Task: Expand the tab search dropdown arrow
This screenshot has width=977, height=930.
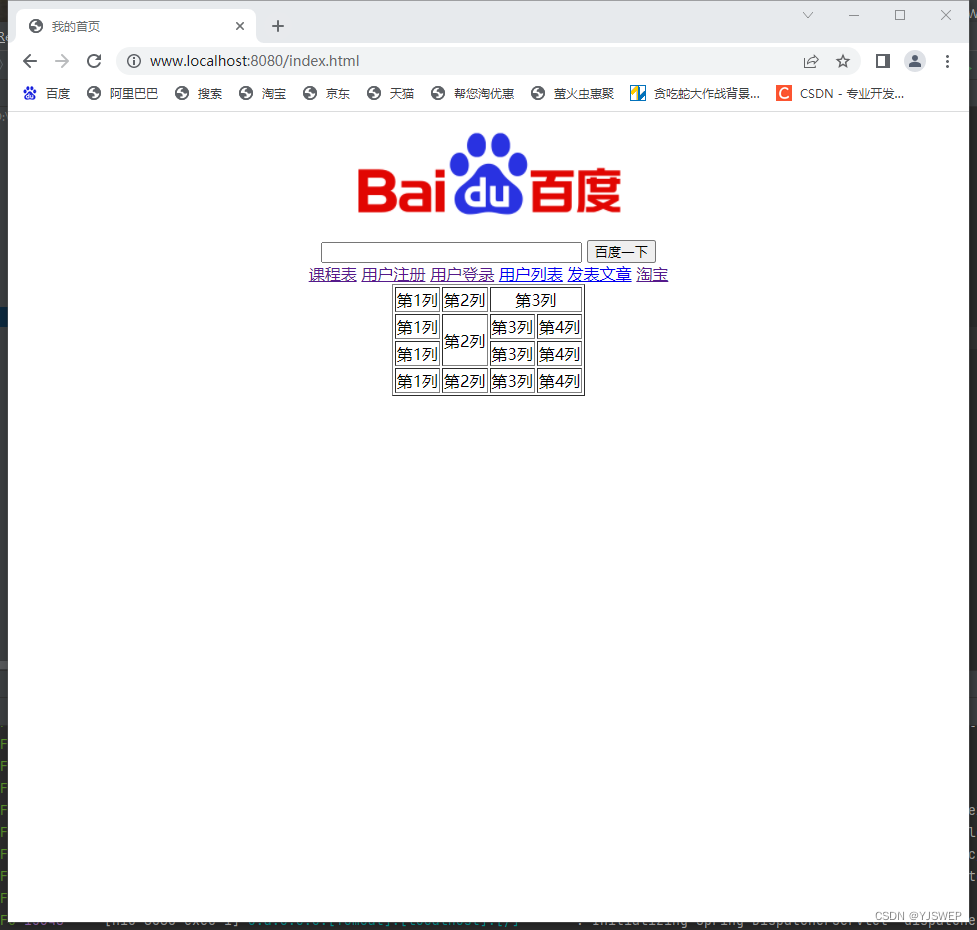Action: click(x=808, y=15)
